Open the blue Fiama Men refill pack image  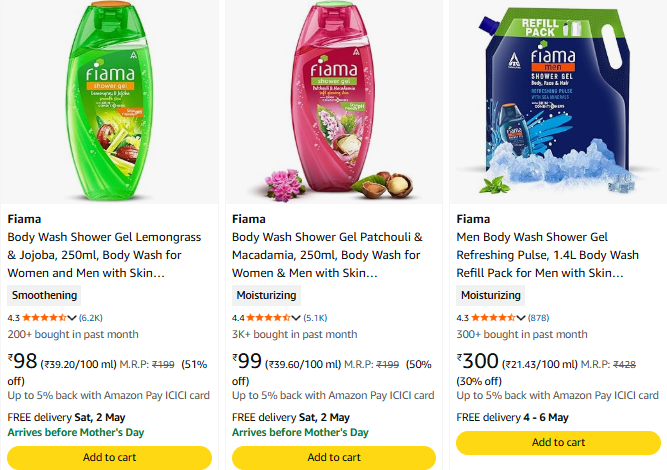point(558,100)
